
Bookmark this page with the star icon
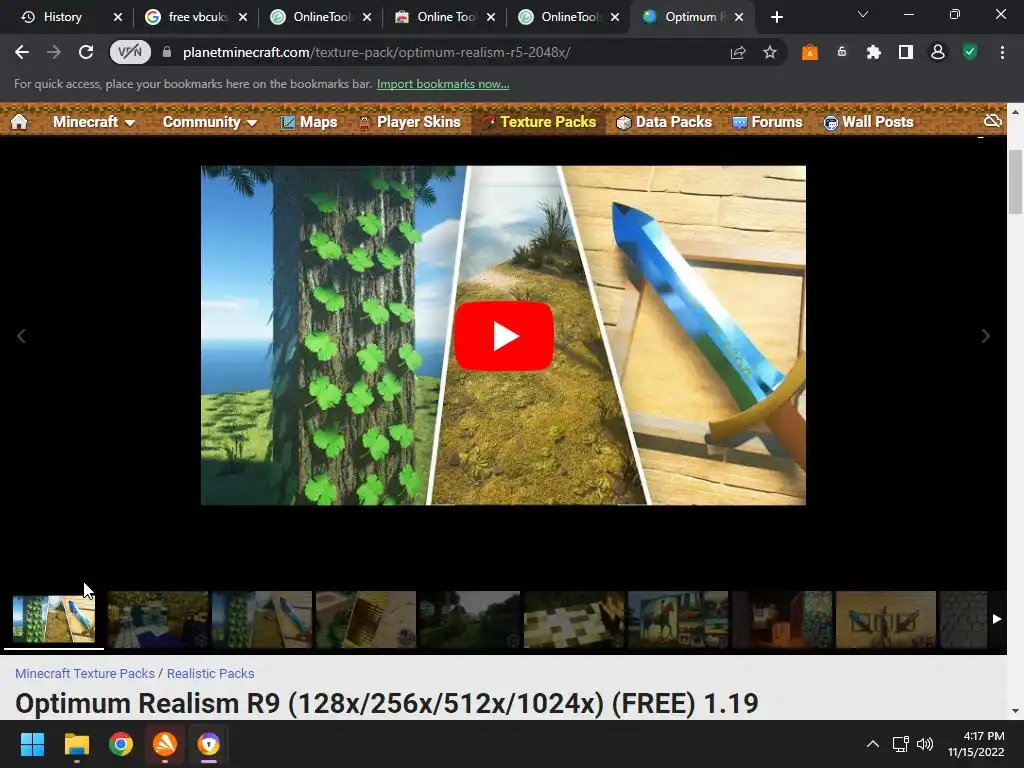770,52
